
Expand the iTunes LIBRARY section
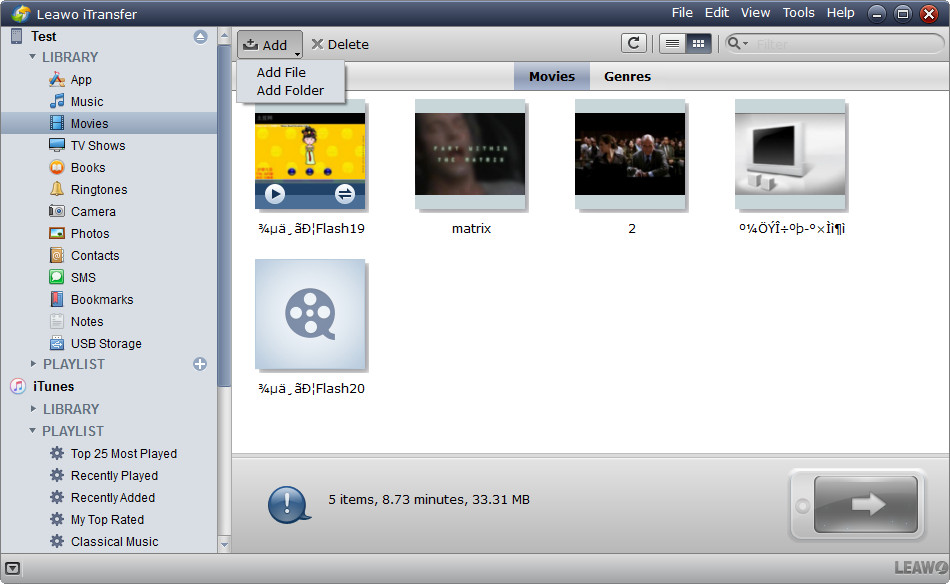click(x=33, y=409)
